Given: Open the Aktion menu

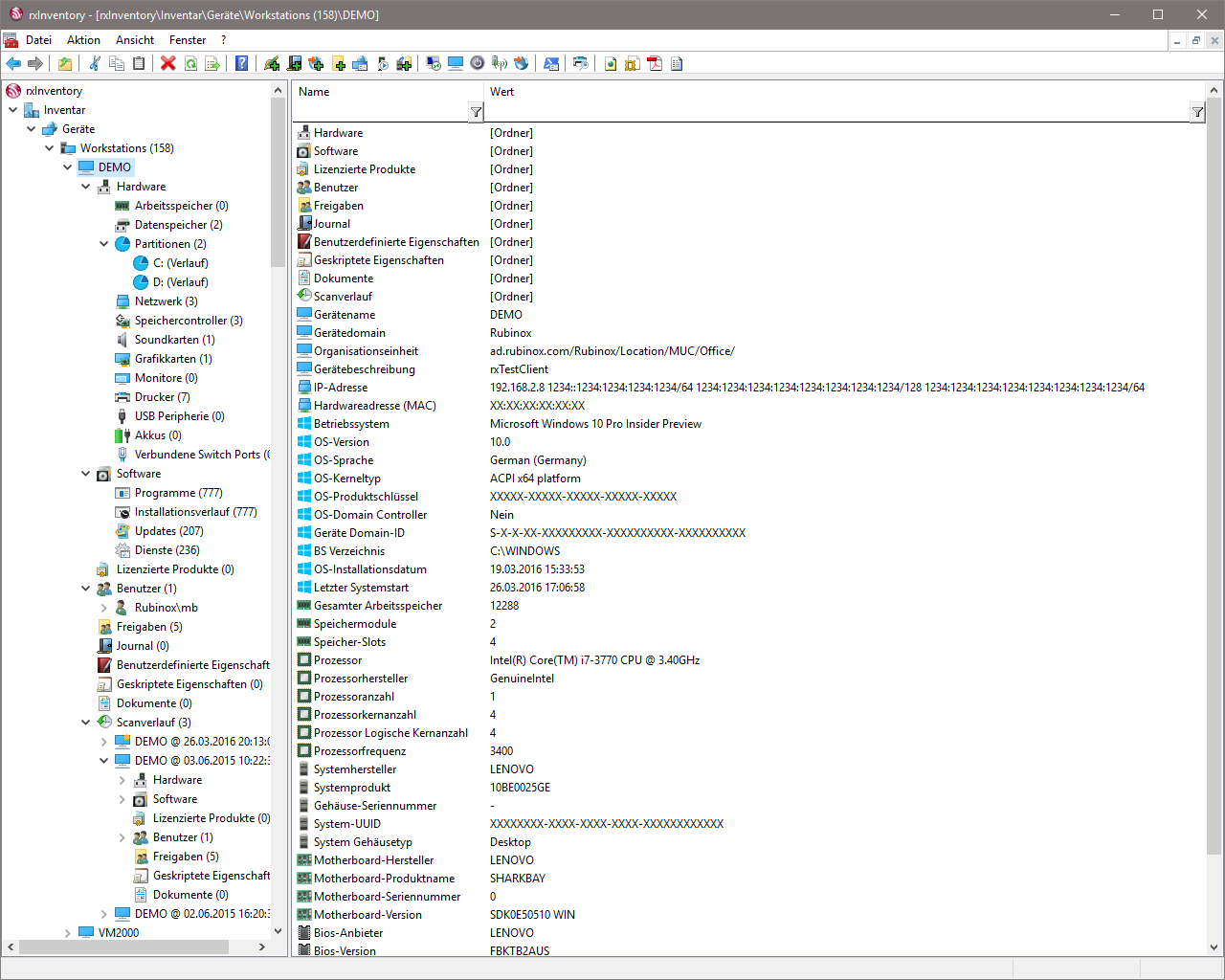Looking at the screenshot, I should pos(83,40).
